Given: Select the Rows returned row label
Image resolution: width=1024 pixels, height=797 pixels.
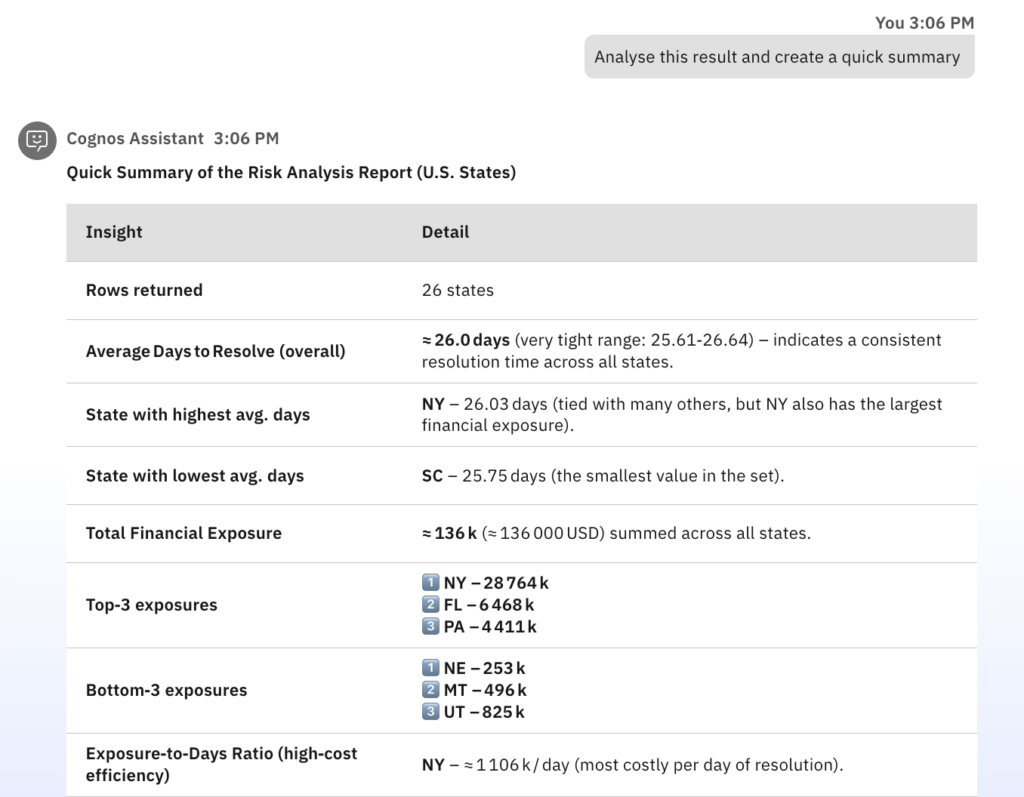Looking at the screenshot, I should 144,290.
